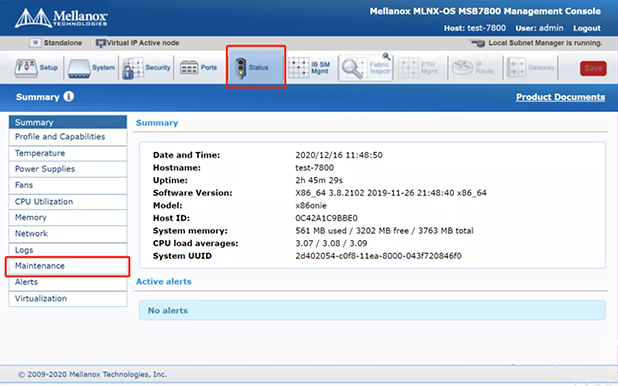
Task: Click the Mellanox copyright footer text
Action: (93, 375)
